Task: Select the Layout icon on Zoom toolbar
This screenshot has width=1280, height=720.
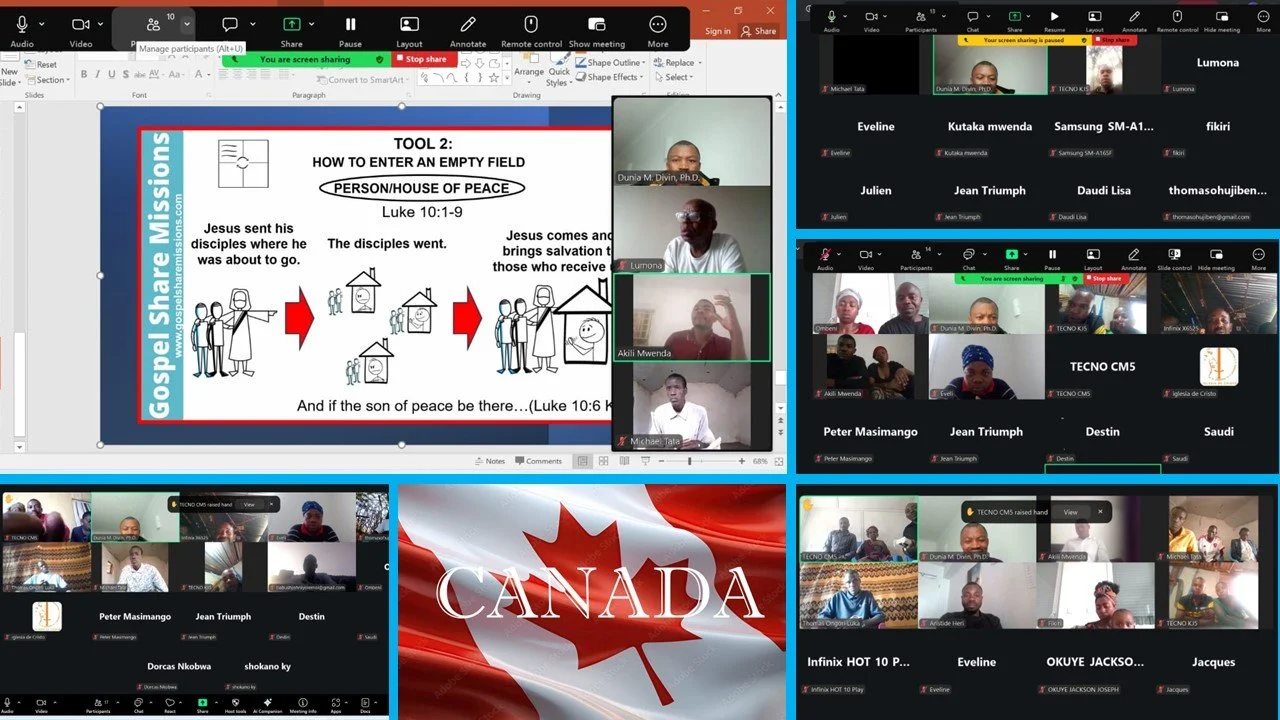Action: click(x=409, y=25)
